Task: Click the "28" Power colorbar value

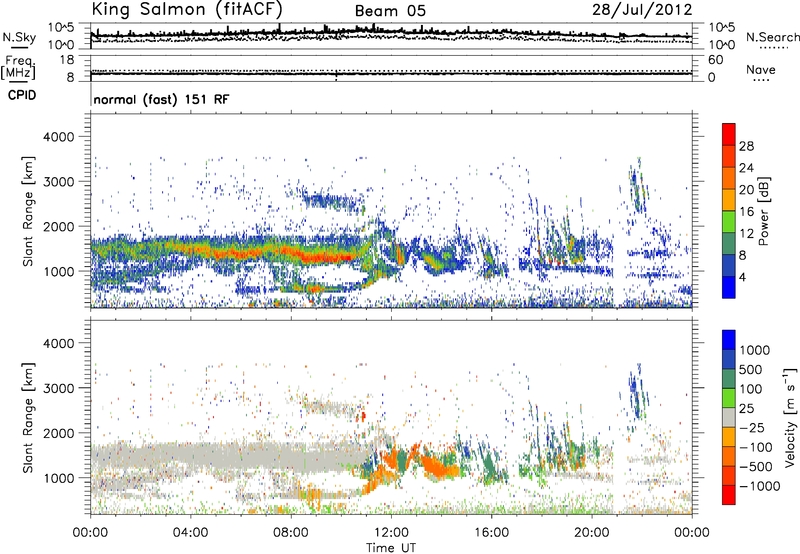Action: 746,146
